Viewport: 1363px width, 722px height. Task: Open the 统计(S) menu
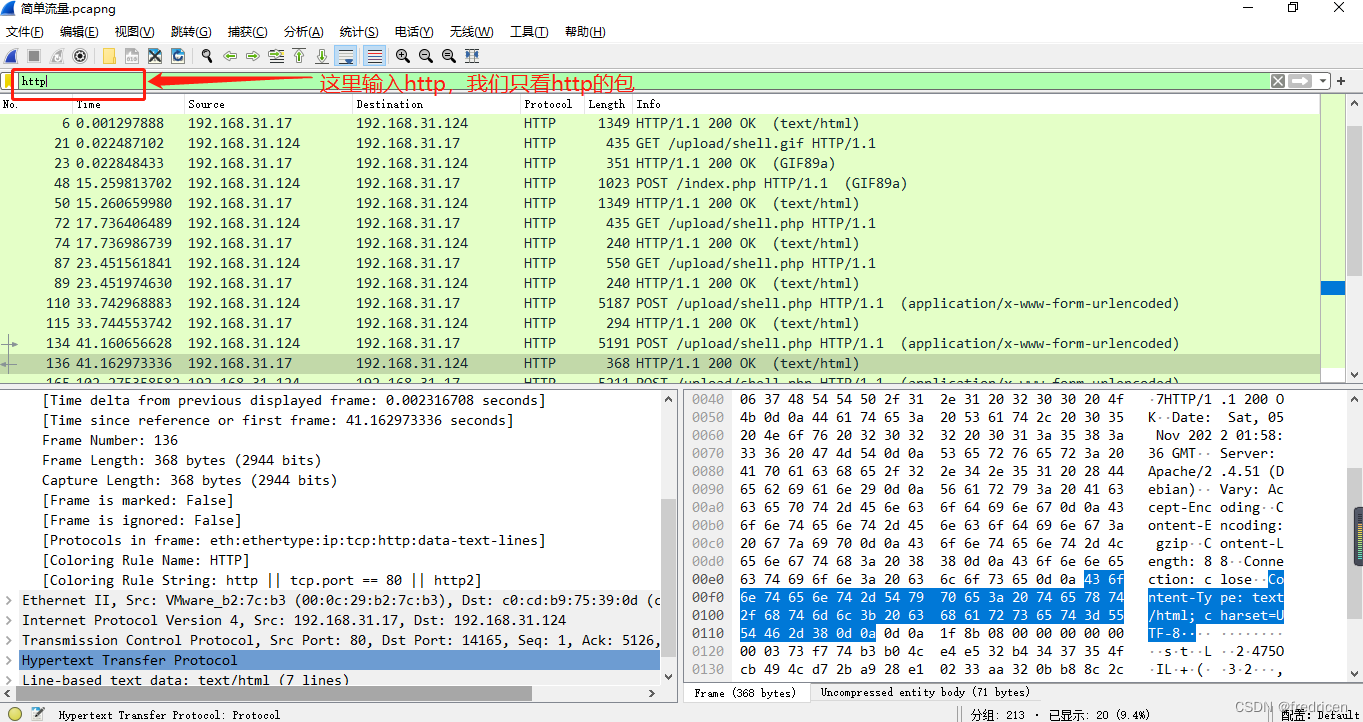pos(359,32)
